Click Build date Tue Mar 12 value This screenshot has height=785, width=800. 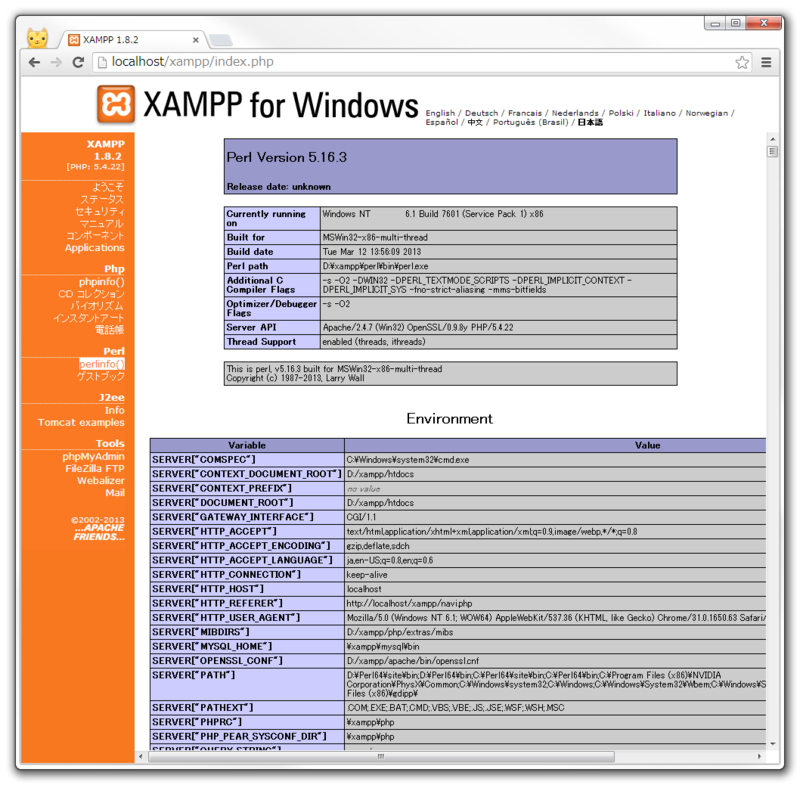coord(371,252)
